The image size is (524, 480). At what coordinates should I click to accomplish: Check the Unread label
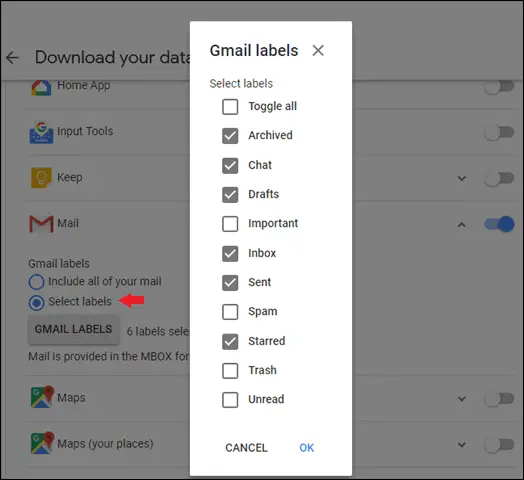click(230, 400)
